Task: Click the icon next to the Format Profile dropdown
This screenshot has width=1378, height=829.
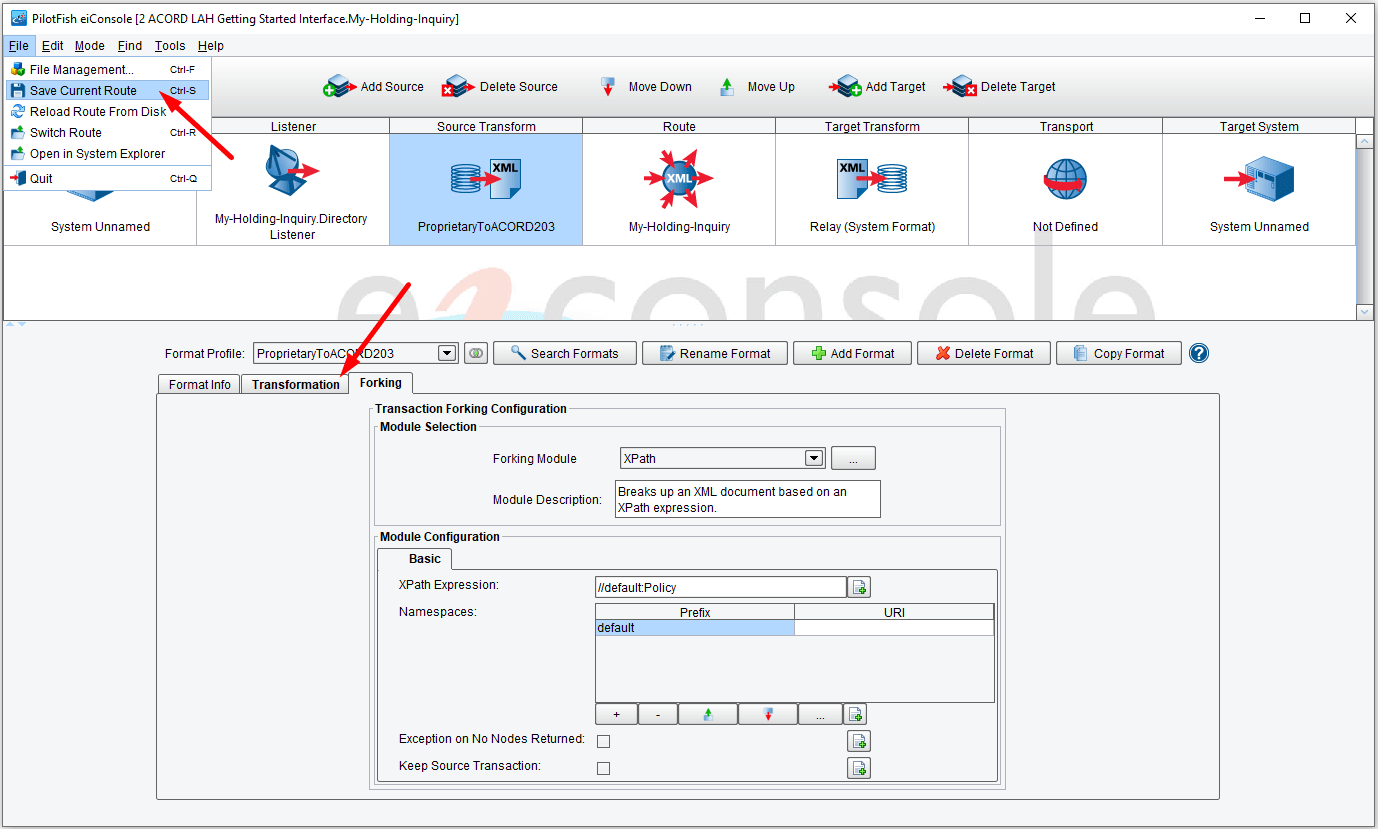Action: pyautogui.click(x=476, y=353)
